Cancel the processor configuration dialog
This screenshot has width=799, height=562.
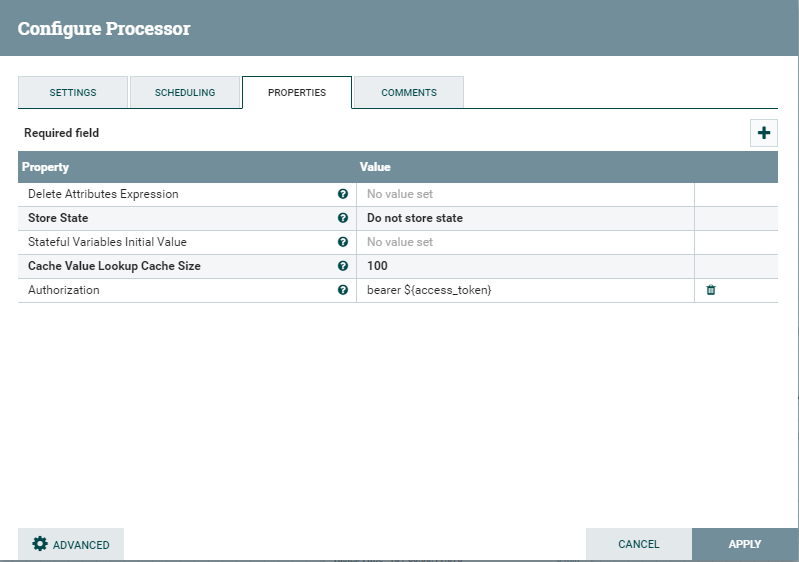pos(638,544)
